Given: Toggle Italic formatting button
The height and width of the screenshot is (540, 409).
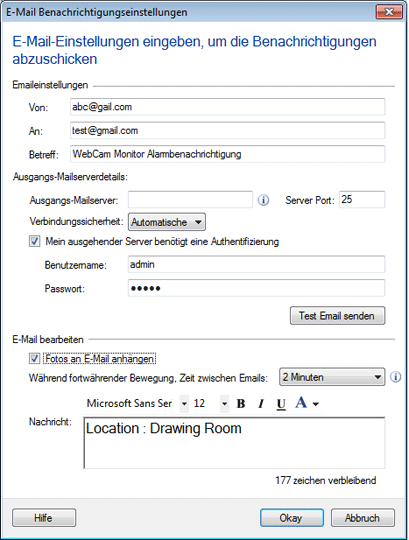Looking at the screenshot, I should pos(261,403).
